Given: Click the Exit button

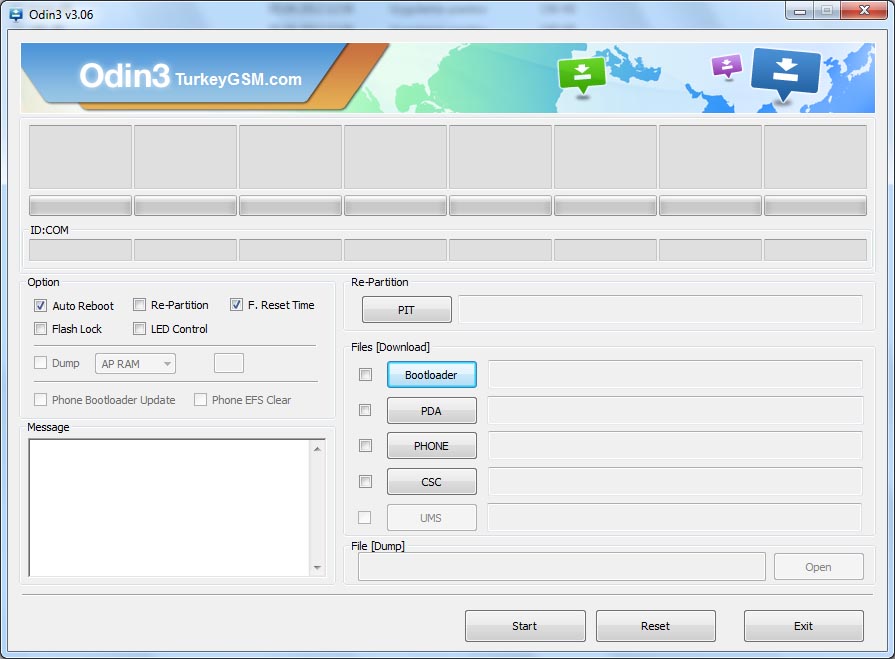Looking at the screenshot, I should pos(804,626).
